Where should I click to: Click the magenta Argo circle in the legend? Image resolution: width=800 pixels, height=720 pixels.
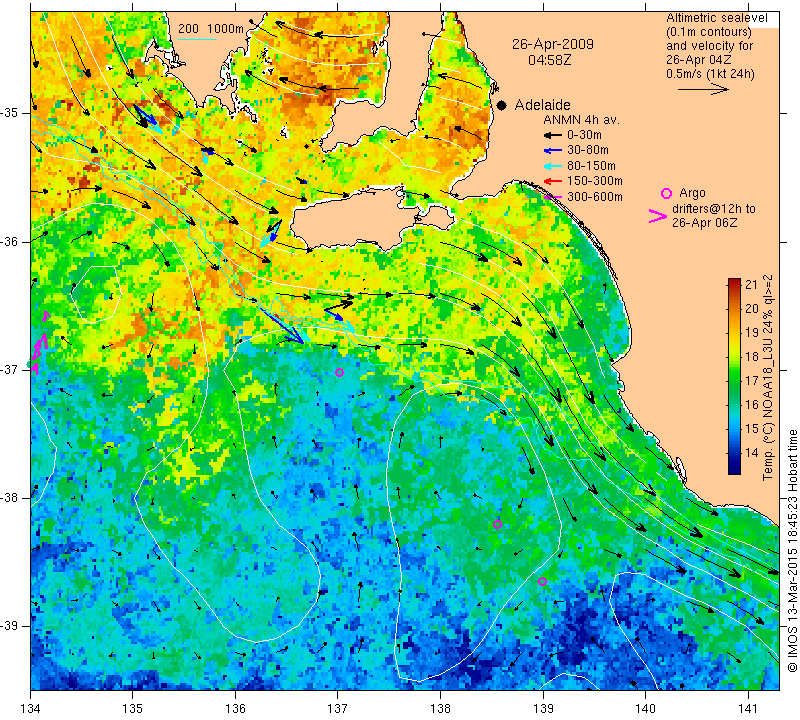coord(666,193)
